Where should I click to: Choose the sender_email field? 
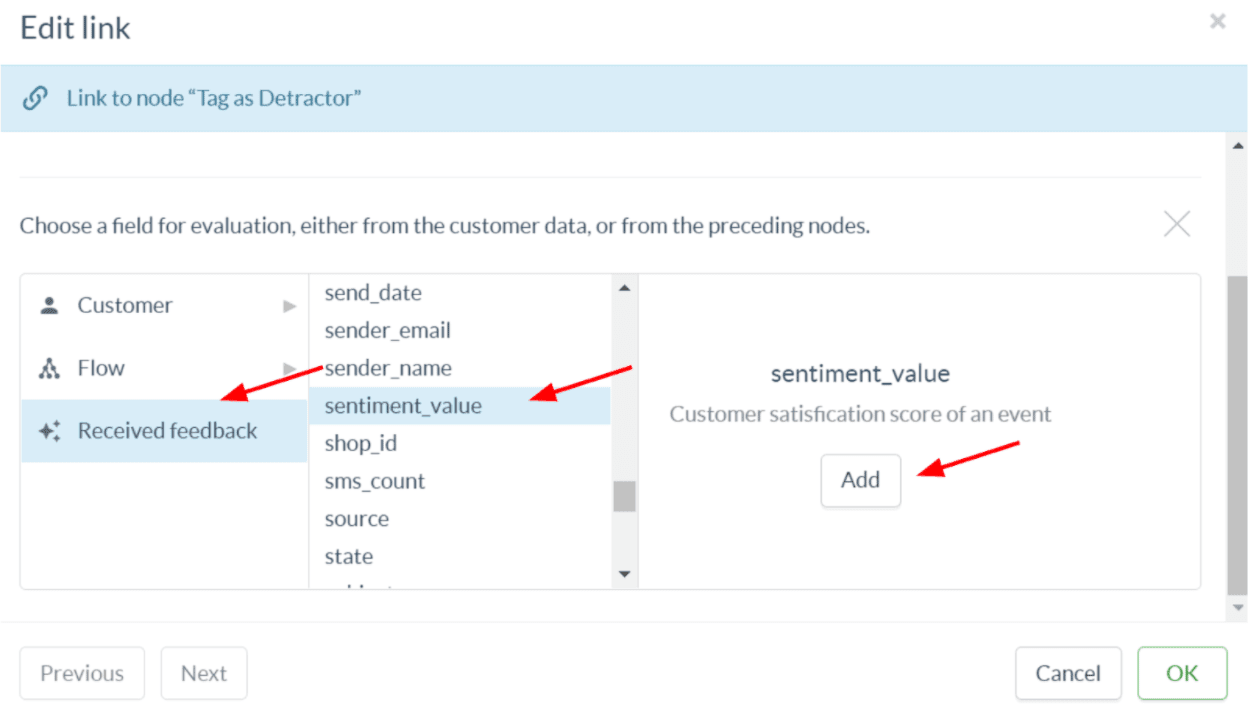tap(387, 331)
